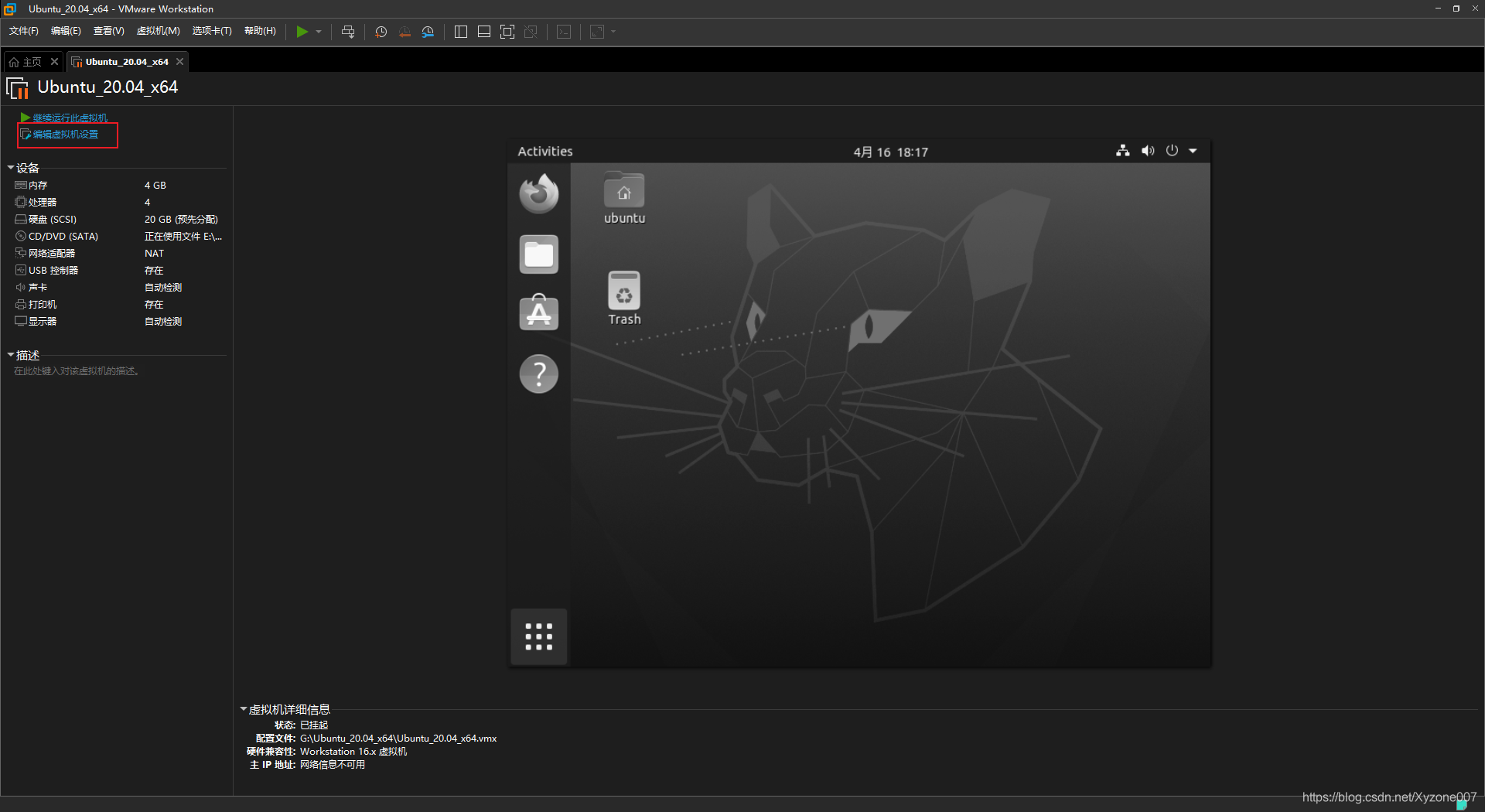Viewport: 1485px width, 812px height.
Task: Click the Firefox icon in Ubuntu dock
Action: pos(539,193)
